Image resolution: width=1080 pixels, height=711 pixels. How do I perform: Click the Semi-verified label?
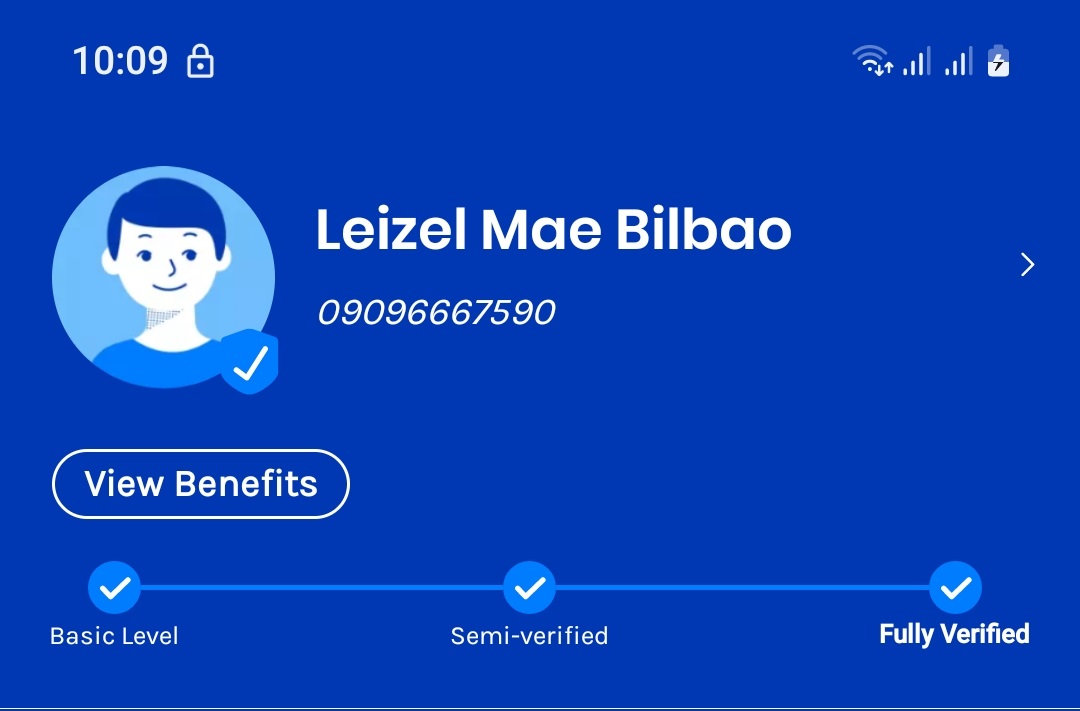[529, 636]
